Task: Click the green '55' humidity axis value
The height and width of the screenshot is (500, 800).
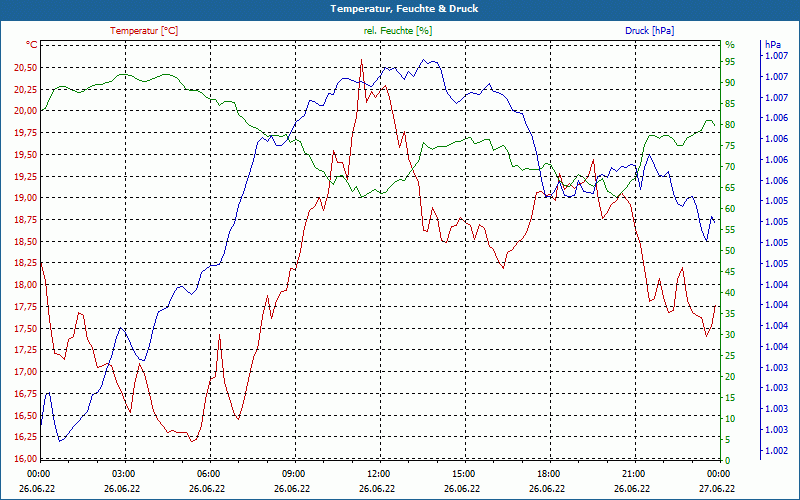Action: tap(730, 230)
